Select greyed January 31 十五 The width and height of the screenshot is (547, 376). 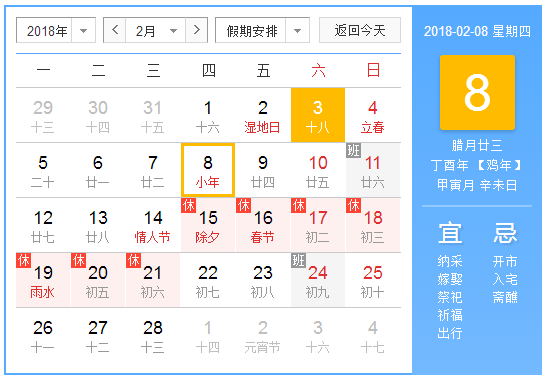tap(153, 115)
